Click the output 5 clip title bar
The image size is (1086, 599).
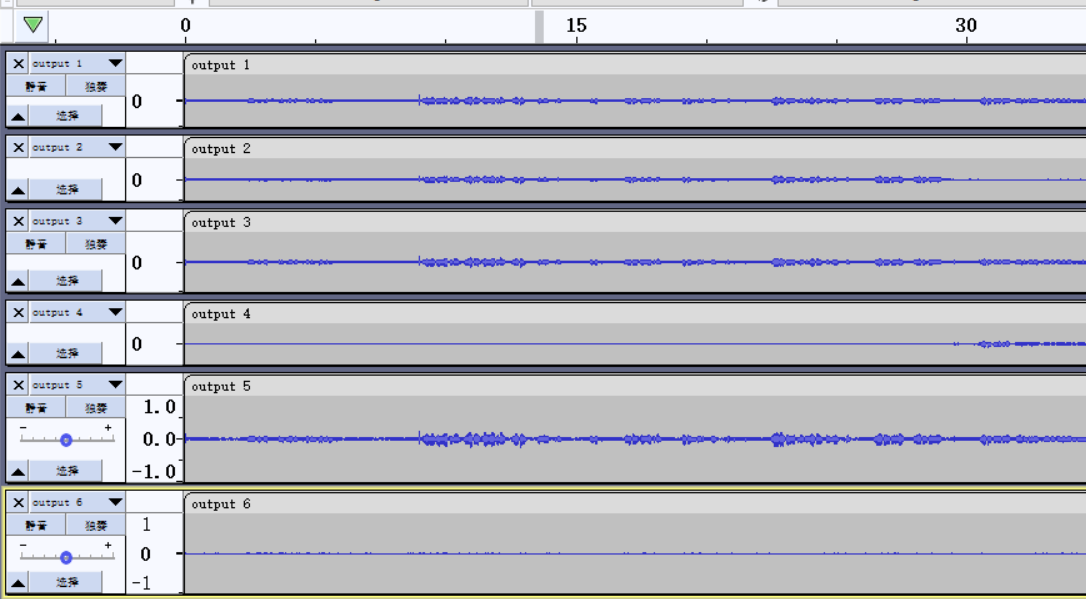[635, 386]
